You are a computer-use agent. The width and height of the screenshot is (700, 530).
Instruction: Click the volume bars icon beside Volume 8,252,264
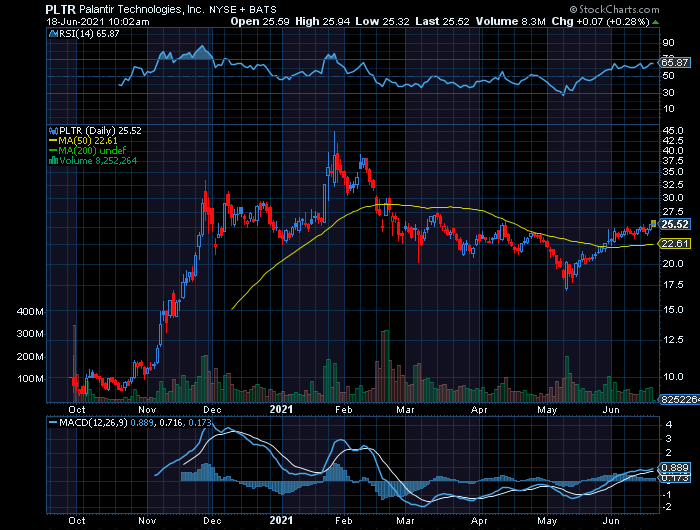pos(53,161)
